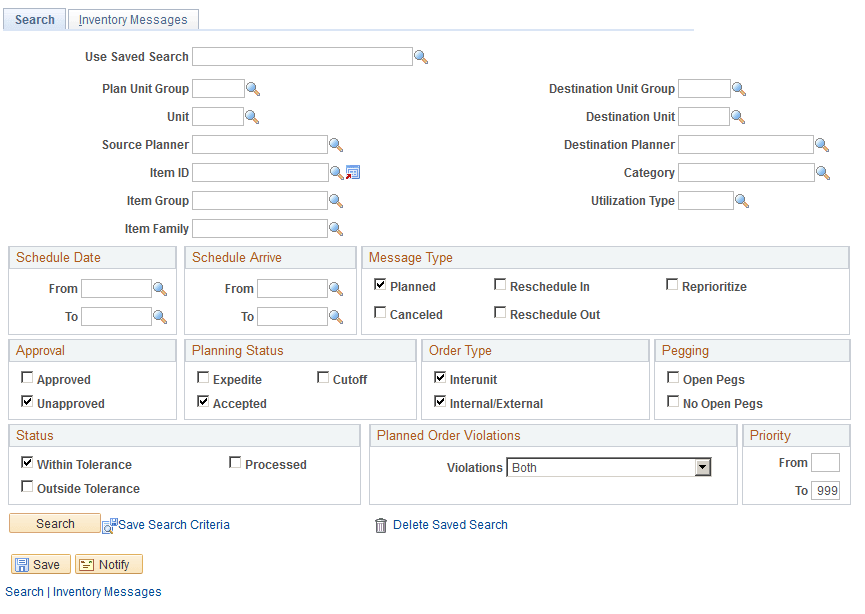
Task: Open the Item ID lookup magnifier
Action: [x=336, y=172]
